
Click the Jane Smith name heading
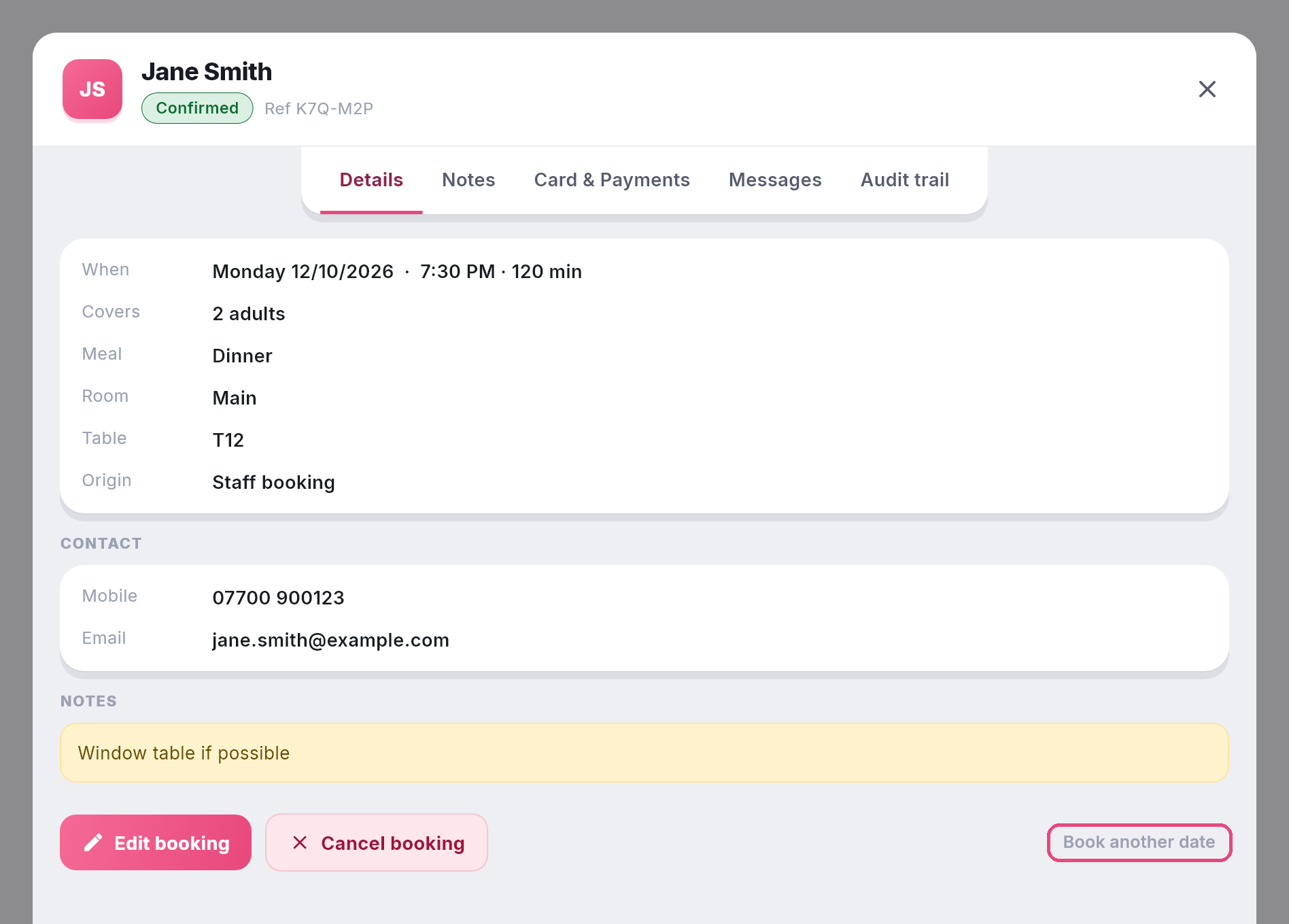tap(207, 72)
